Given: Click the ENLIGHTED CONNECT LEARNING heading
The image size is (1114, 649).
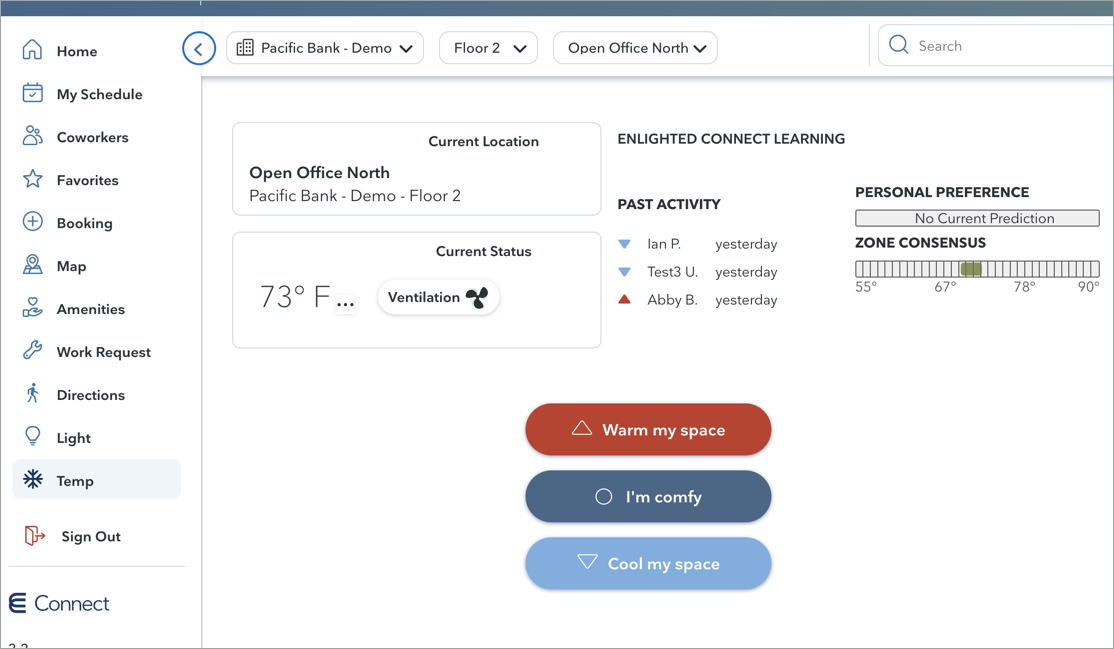Looking at the screenshot, I should [x=731, y=139].
